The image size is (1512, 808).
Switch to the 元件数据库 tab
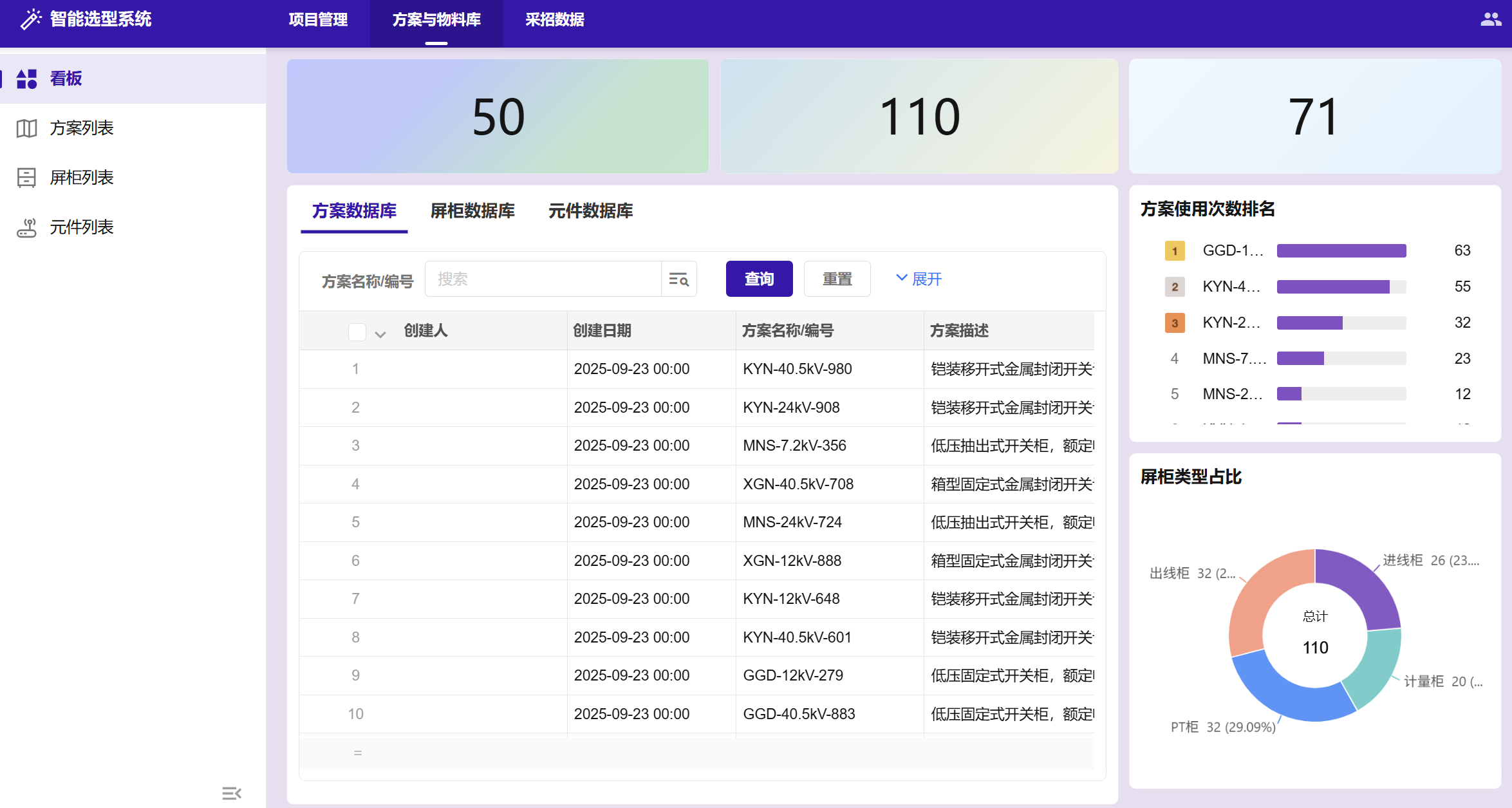[x=591, y=211]
